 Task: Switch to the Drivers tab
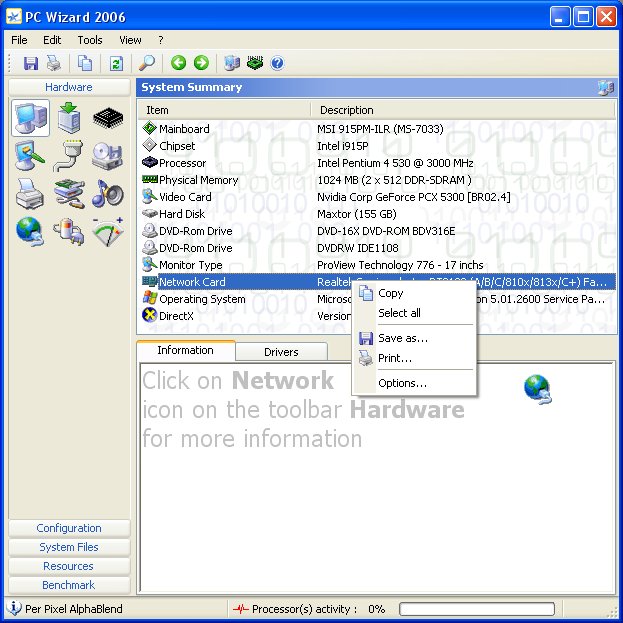pos(281,352)
